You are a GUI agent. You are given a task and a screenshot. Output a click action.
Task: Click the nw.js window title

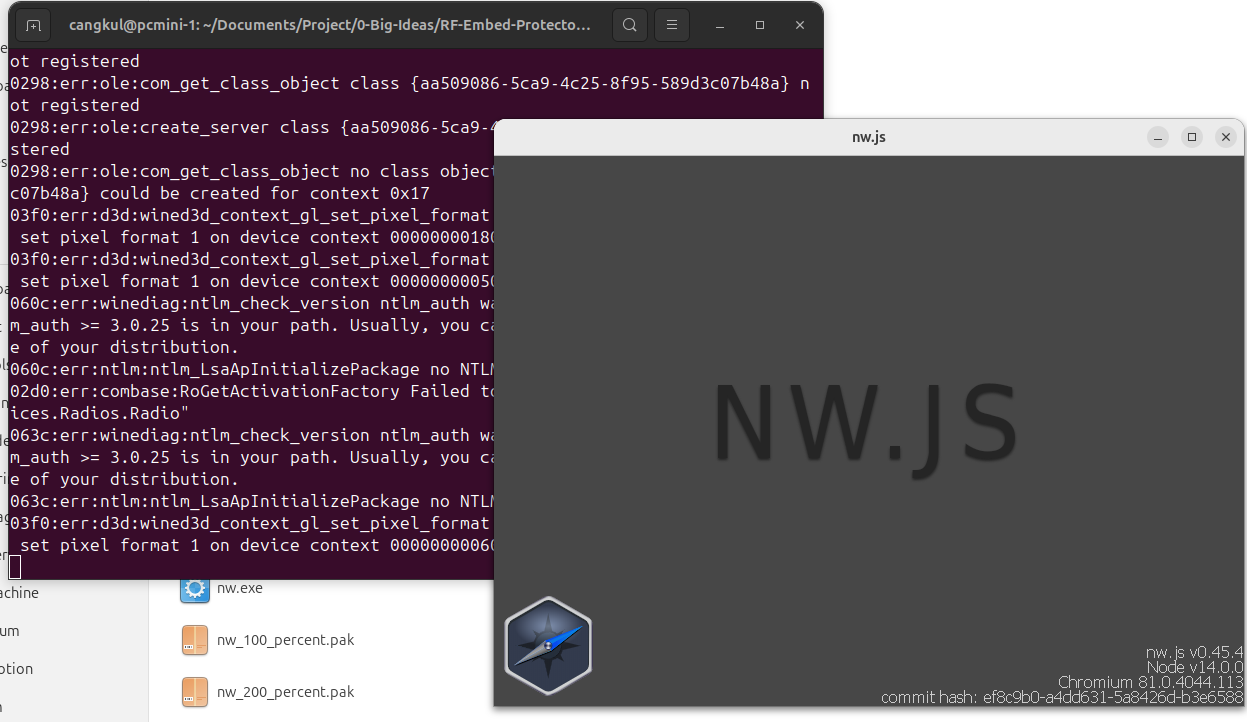tap(869, 137)
